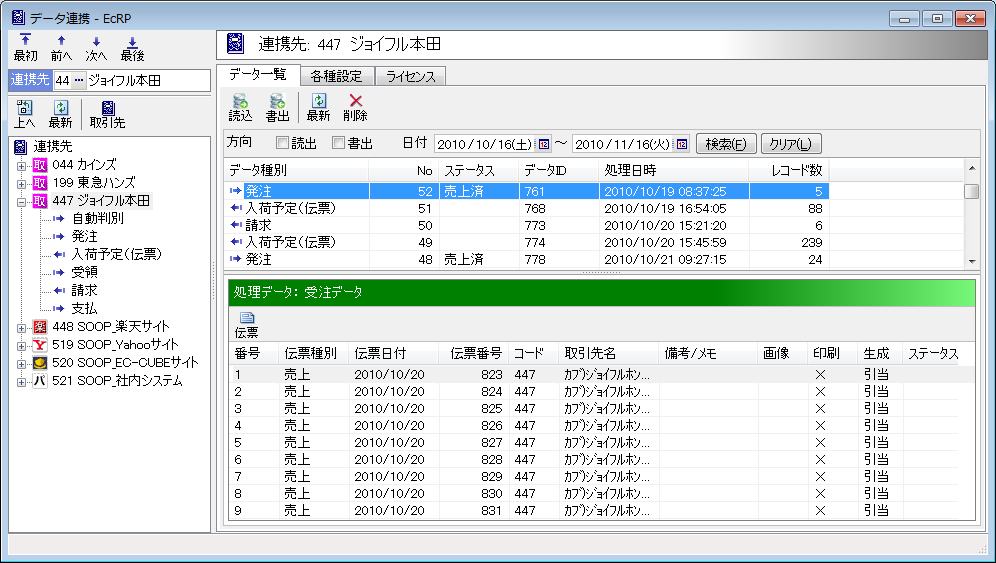Viewport: 996px width, 563px height.
Task: Click the ellipsis lookup button beside 44
Action: click(79, 80)
